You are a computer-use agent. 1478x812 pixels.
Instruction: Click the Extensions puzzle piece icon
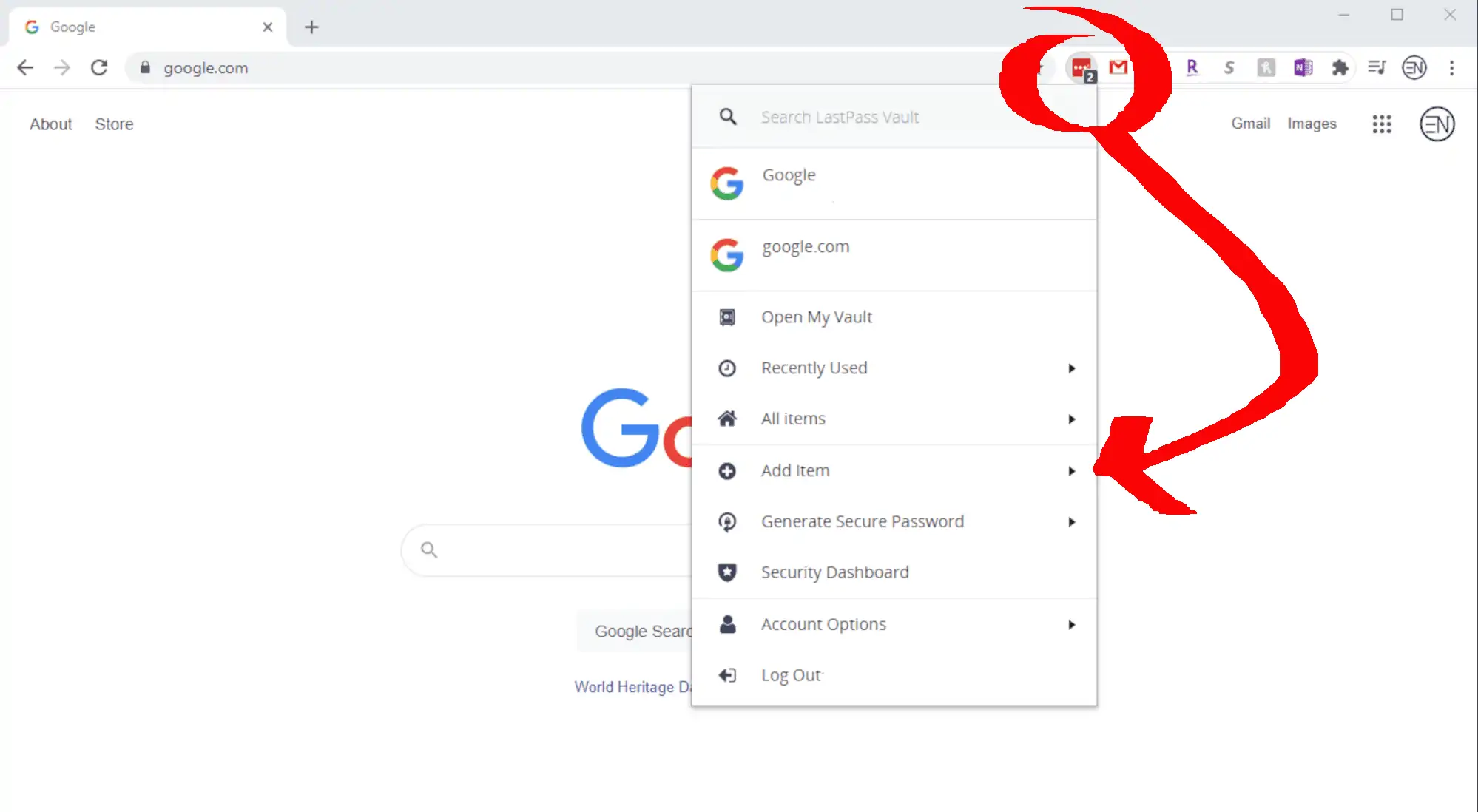pos(1341,67)
